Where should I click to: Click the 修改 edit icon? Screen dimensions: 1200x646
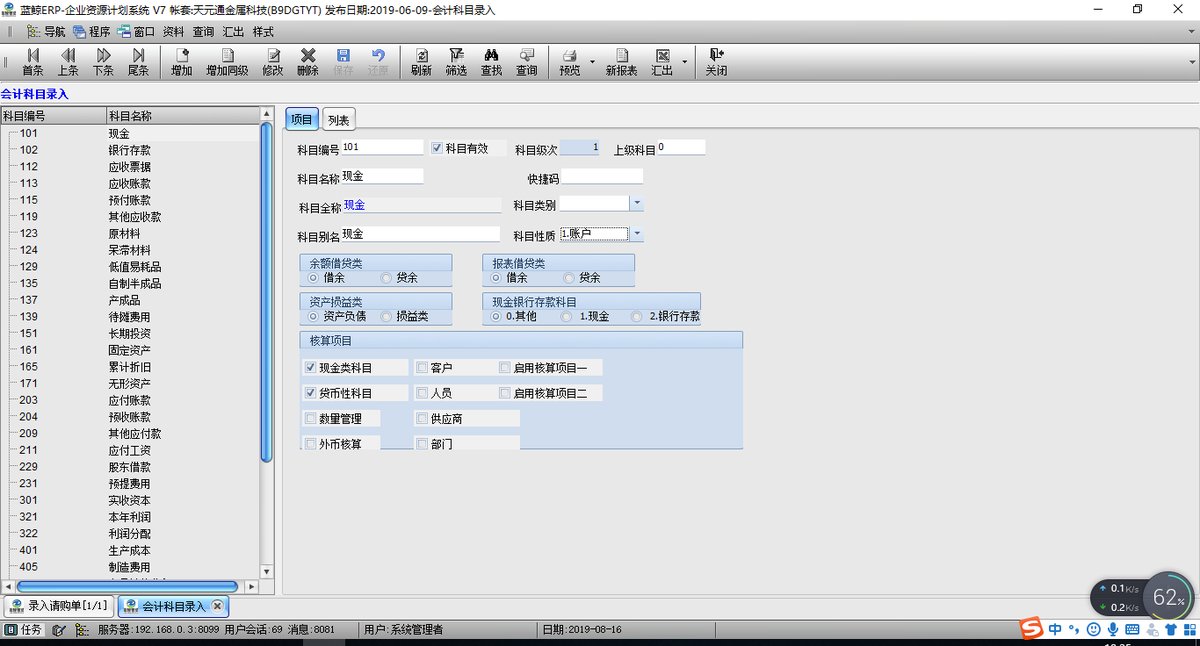(x=273, y=62)
